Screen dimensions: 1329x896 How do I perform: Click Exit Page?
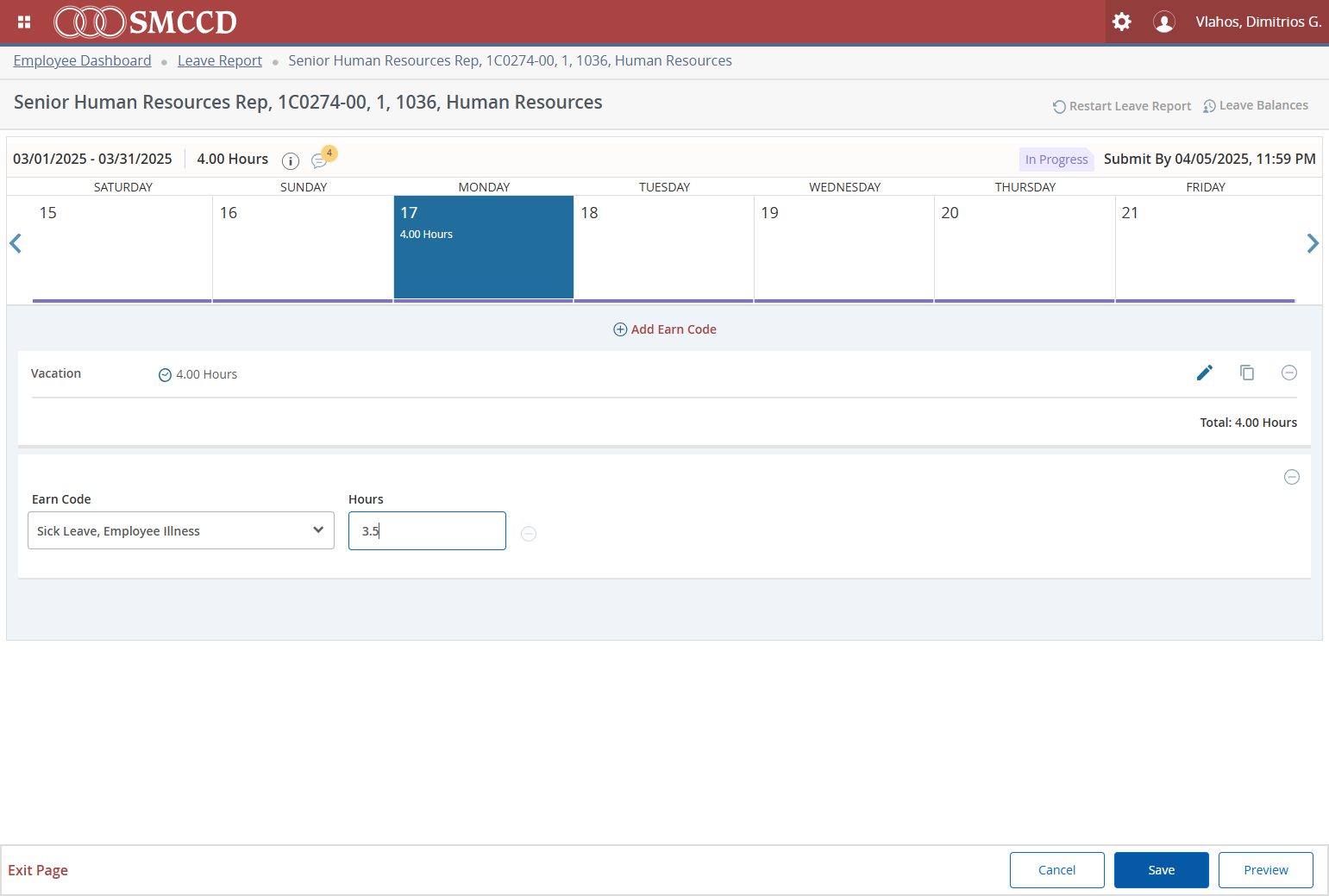coord(38,870)
